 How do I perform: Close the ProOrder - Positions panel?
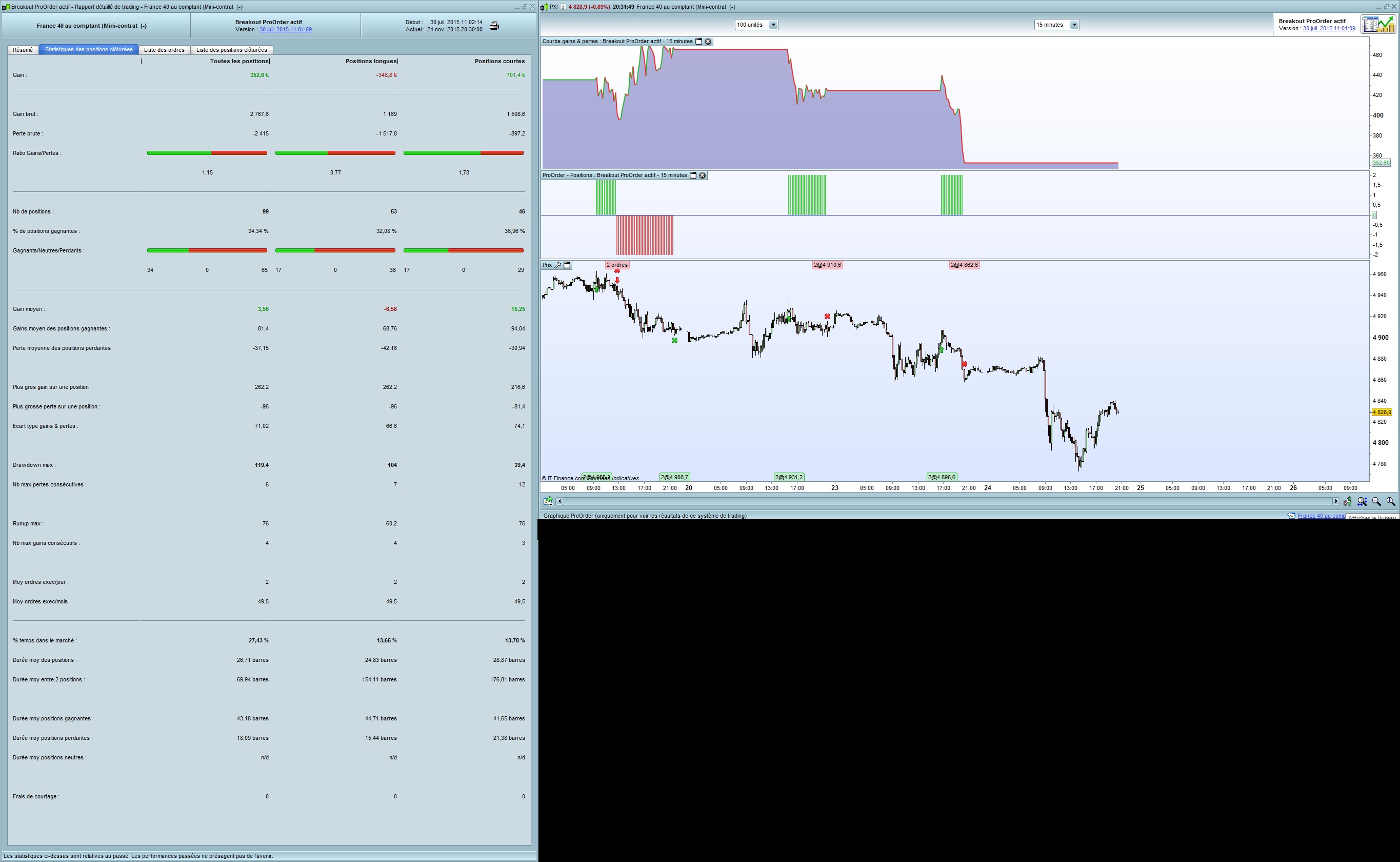tap(703, 175)
